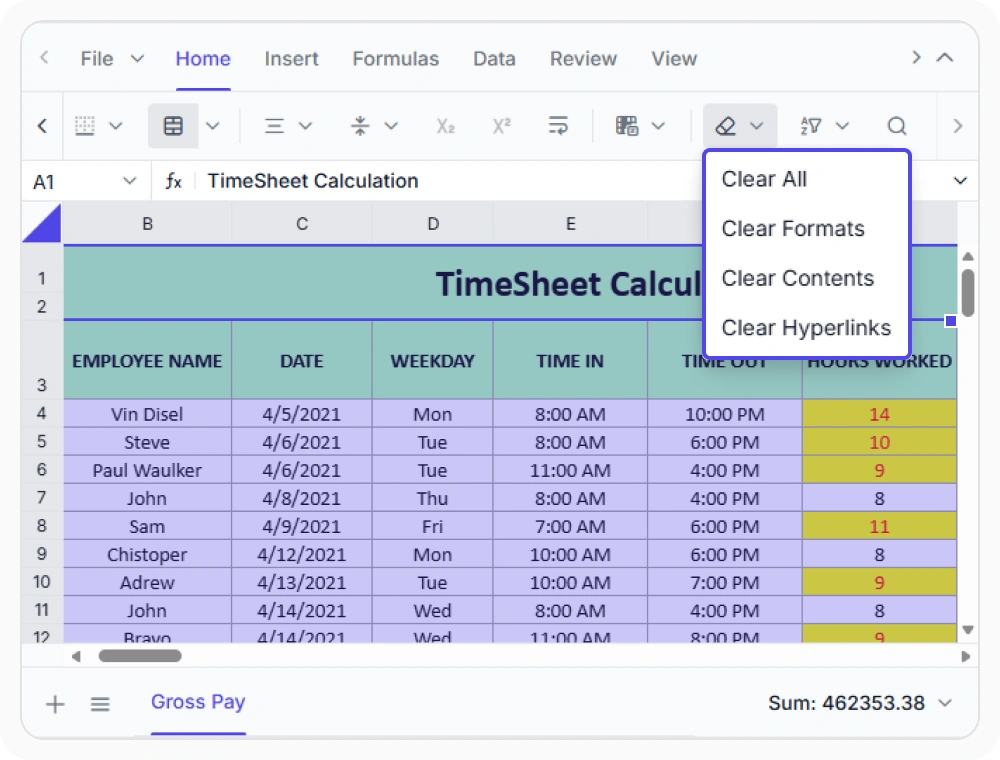This screenshot has height=760, width=1000.
Task: Select row 7 header
Action: pos(41,497)
